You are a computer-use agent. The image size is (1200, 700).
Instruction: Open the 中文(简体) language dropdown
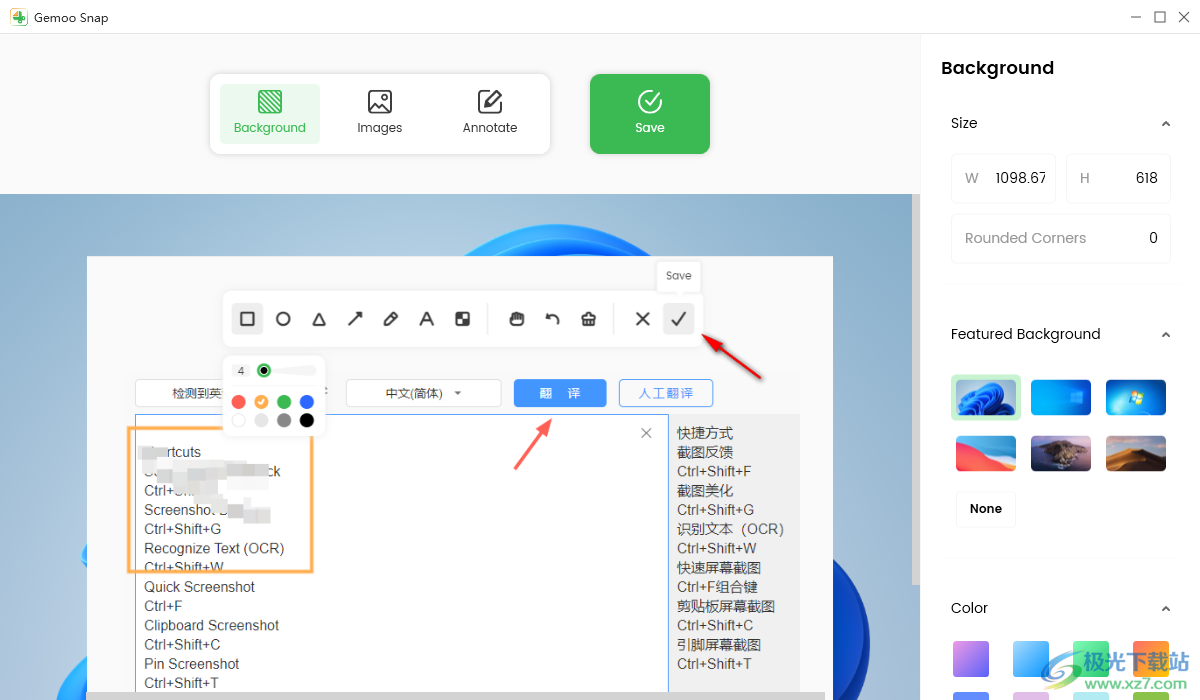pyautogui.click(x=424, y=393)
